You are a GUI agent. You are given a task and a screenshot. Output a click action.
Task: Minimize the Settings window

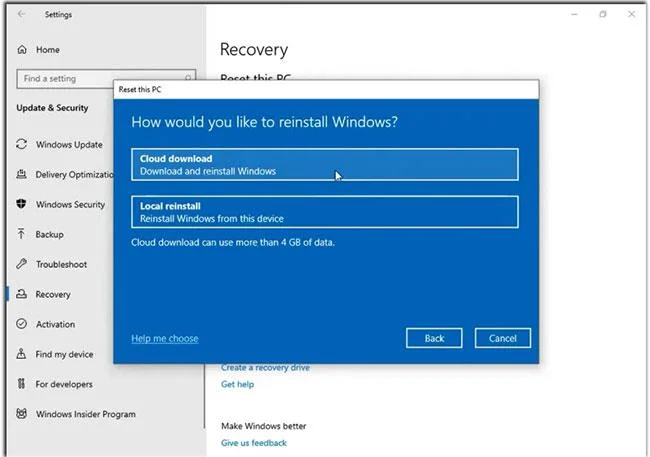575,14
